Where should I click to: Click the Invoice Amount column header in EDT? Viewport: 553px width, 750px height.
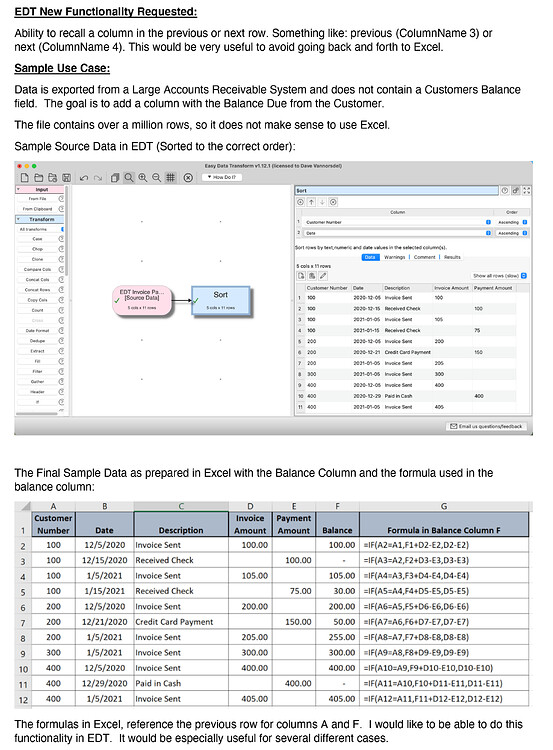452,288
